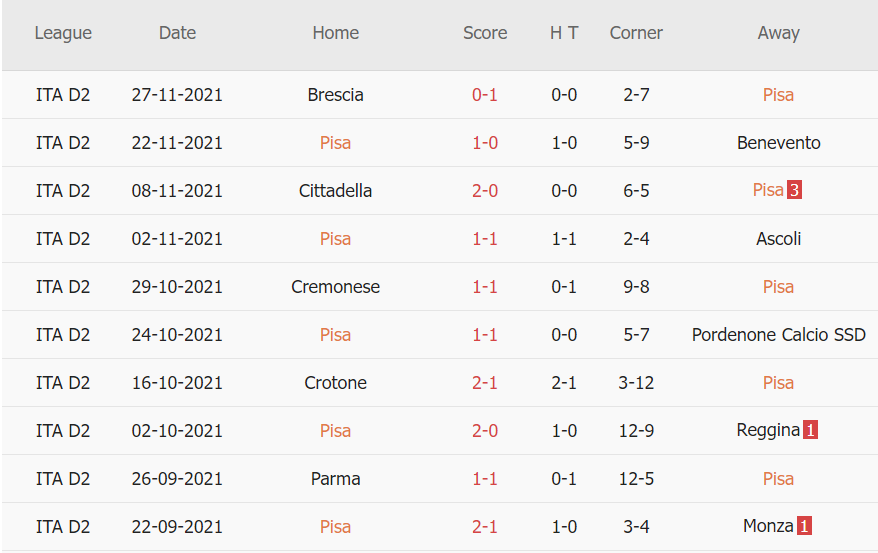Click the Score column header
Image resolution: width=878 pixels, height=553 pixels.
click(485, 33)
